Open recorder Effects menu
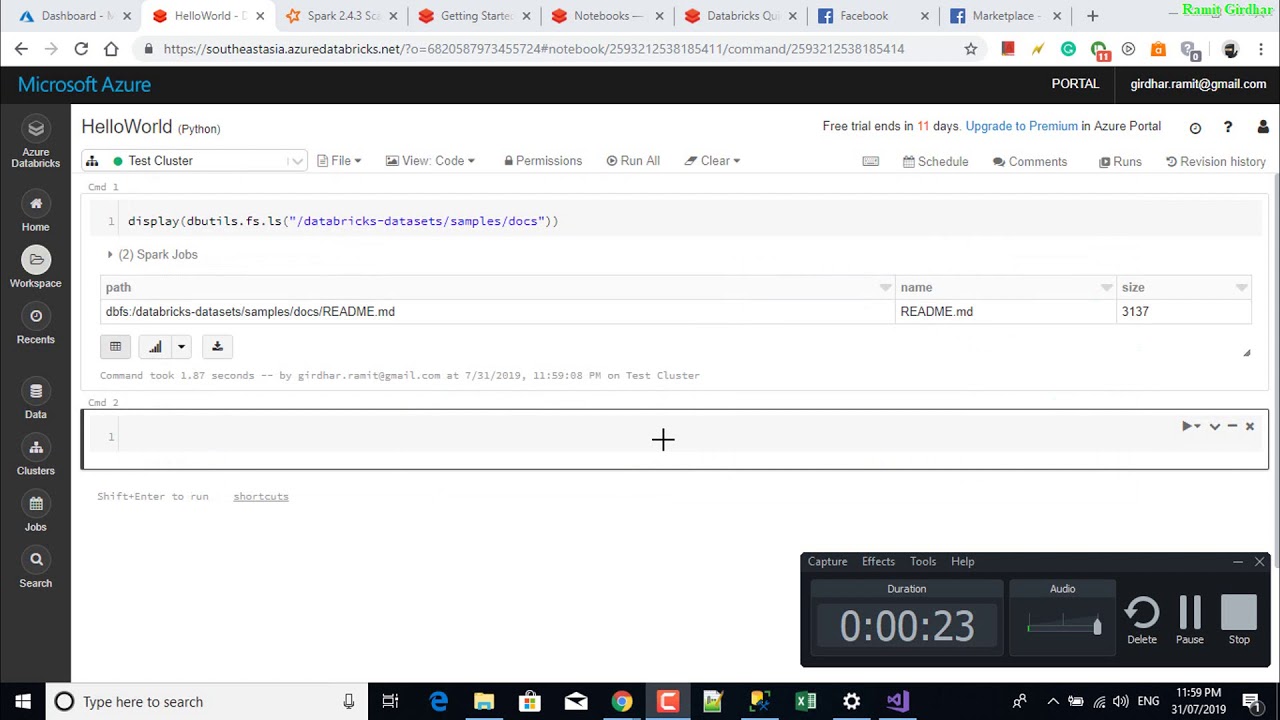Screen dimensions: 1280x720 [x=878, y=561]
